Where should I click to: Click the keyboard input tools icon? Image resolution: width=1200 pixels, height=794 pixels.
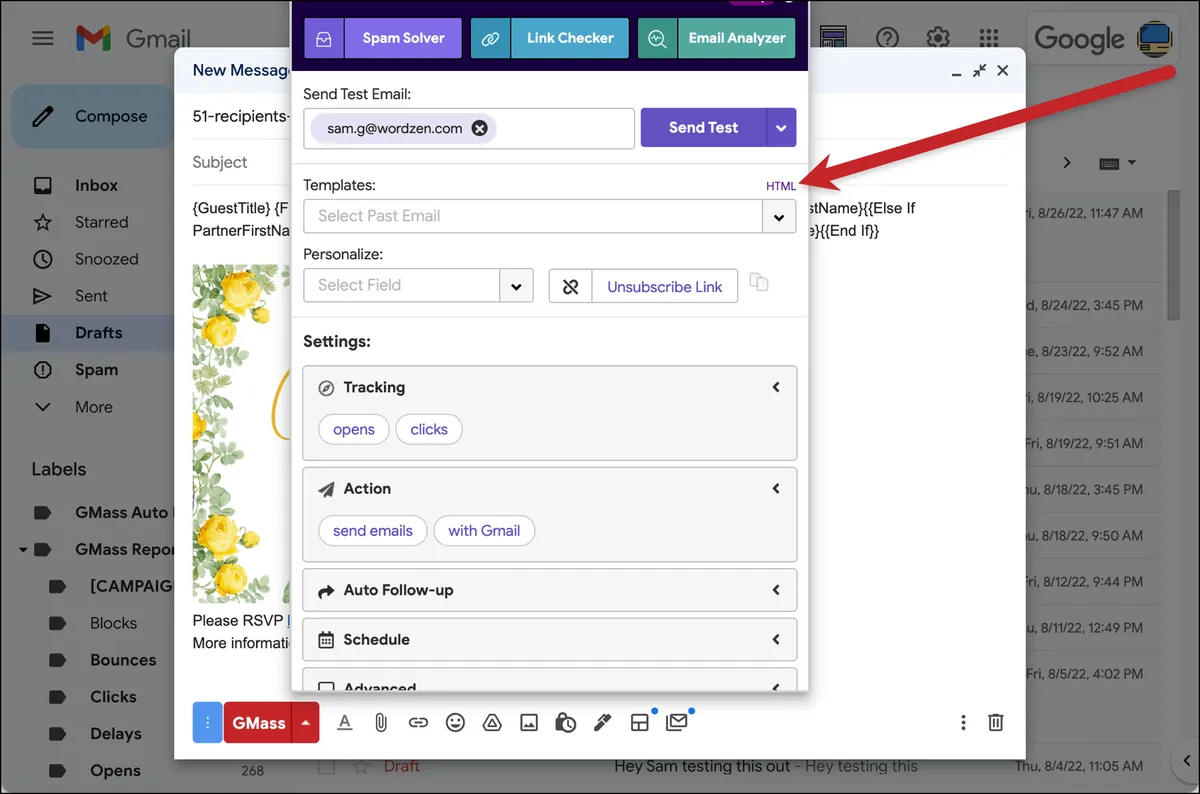click(1108, 163)
